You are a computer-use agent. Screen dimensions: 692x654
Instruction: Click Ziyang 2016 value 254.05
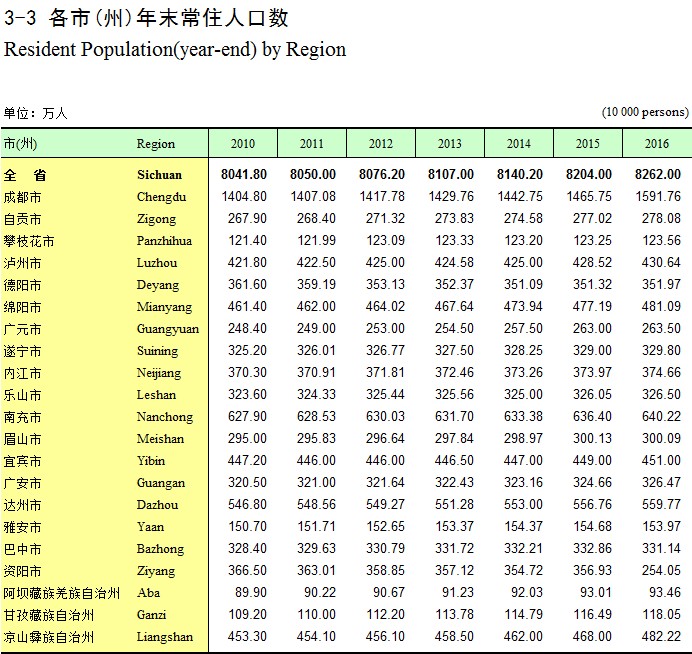click(x=662, y=571)
